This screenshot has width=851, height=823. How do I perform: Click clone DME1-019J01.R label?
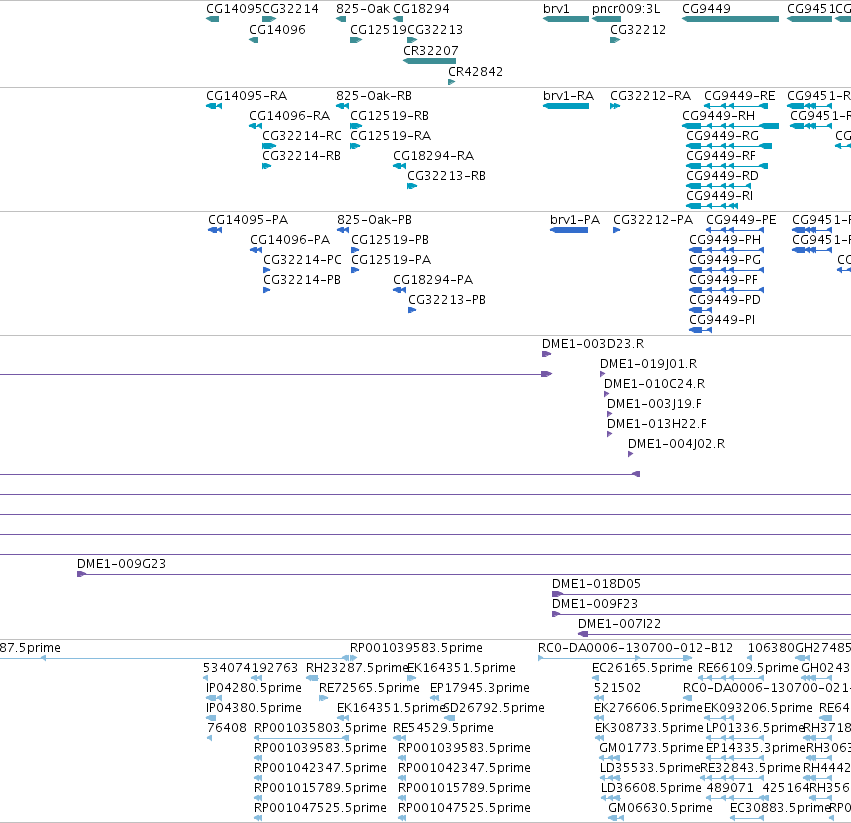click(x=649, y=364)
